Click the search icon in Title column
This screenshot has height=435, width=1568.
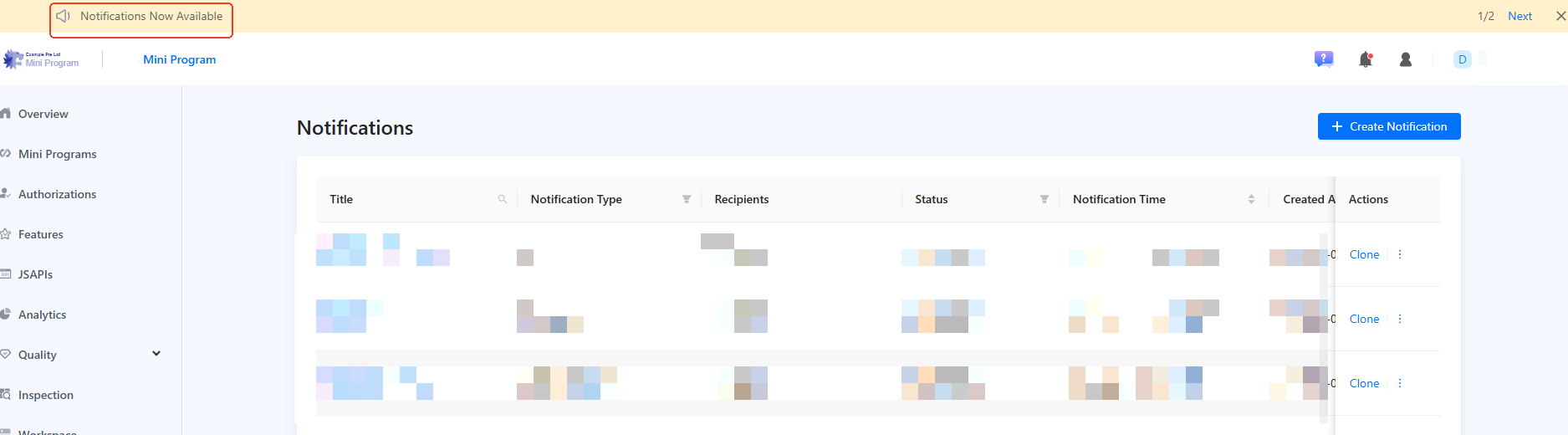[503, 199]
